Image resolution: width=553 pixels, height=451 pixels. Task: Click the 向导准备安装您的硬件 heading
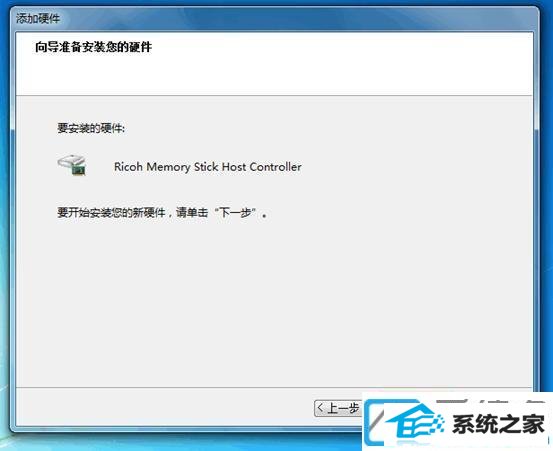[x=93, y=47]
